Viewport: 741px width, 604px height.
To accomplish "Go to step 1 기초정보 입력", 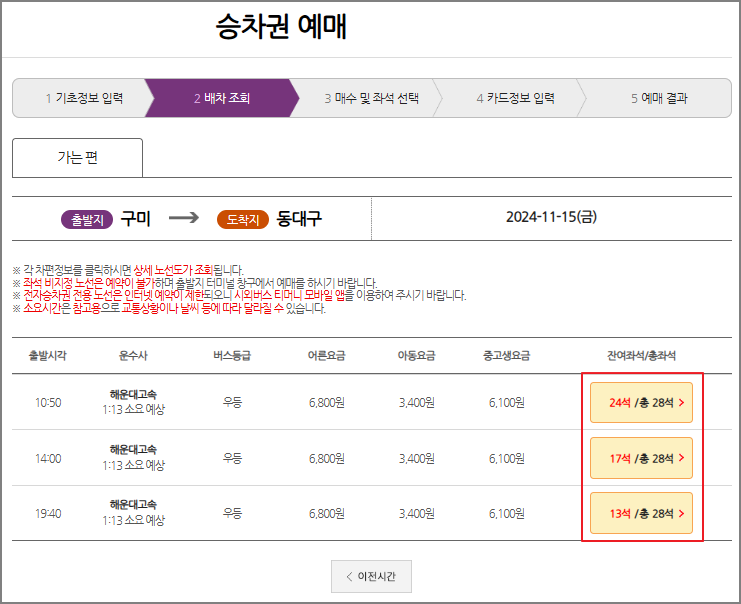I will tap(84, 98).
